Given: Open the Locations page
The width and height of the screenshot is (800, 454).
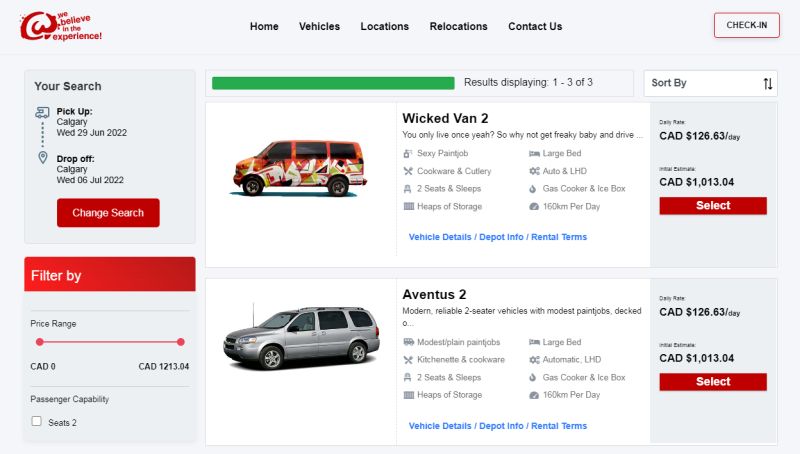Looking at the screenshot, I should (x=385, y=27).
